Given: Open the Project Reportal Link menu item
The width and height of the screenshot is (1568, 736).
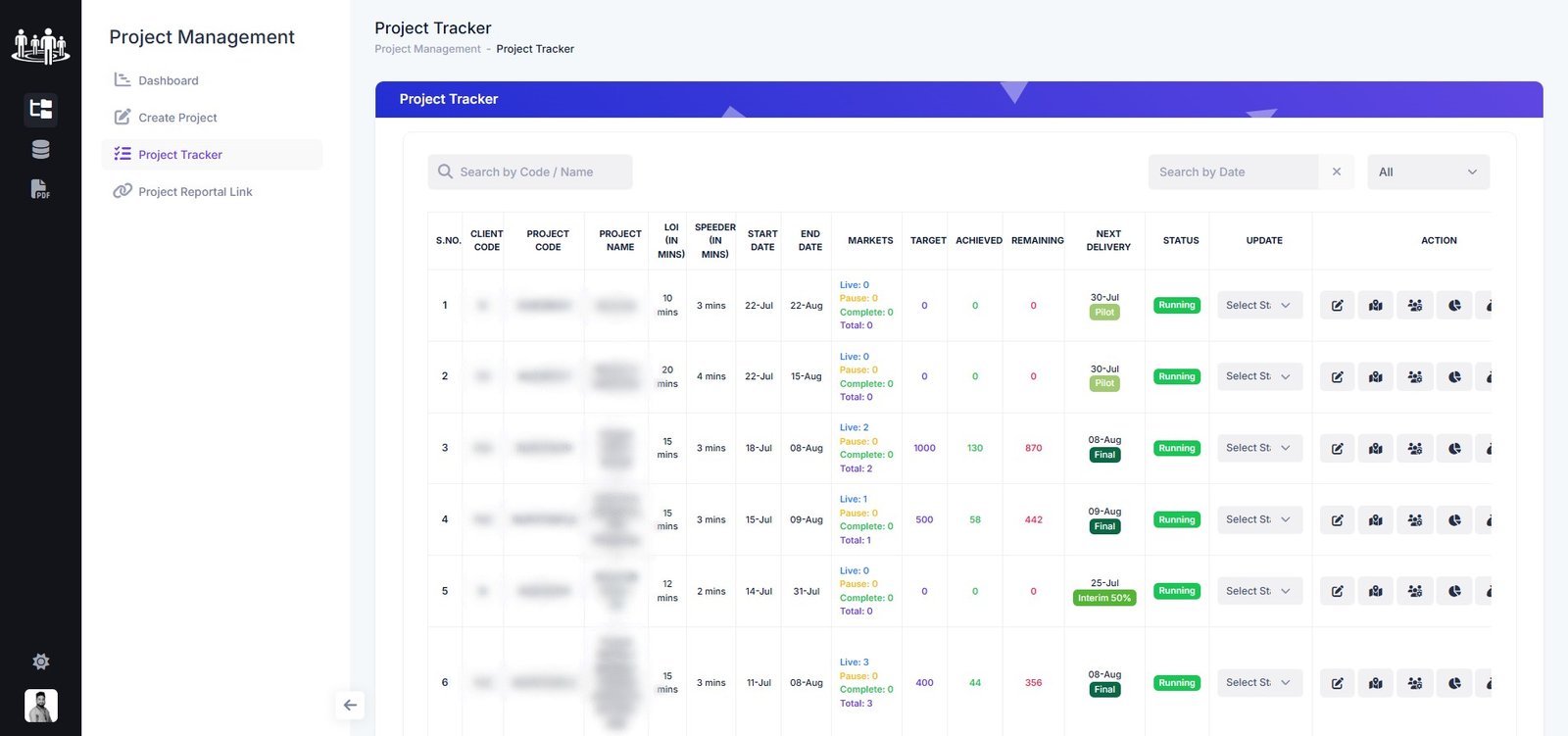Looking at the screenshot, I should [x=195, y=192].
